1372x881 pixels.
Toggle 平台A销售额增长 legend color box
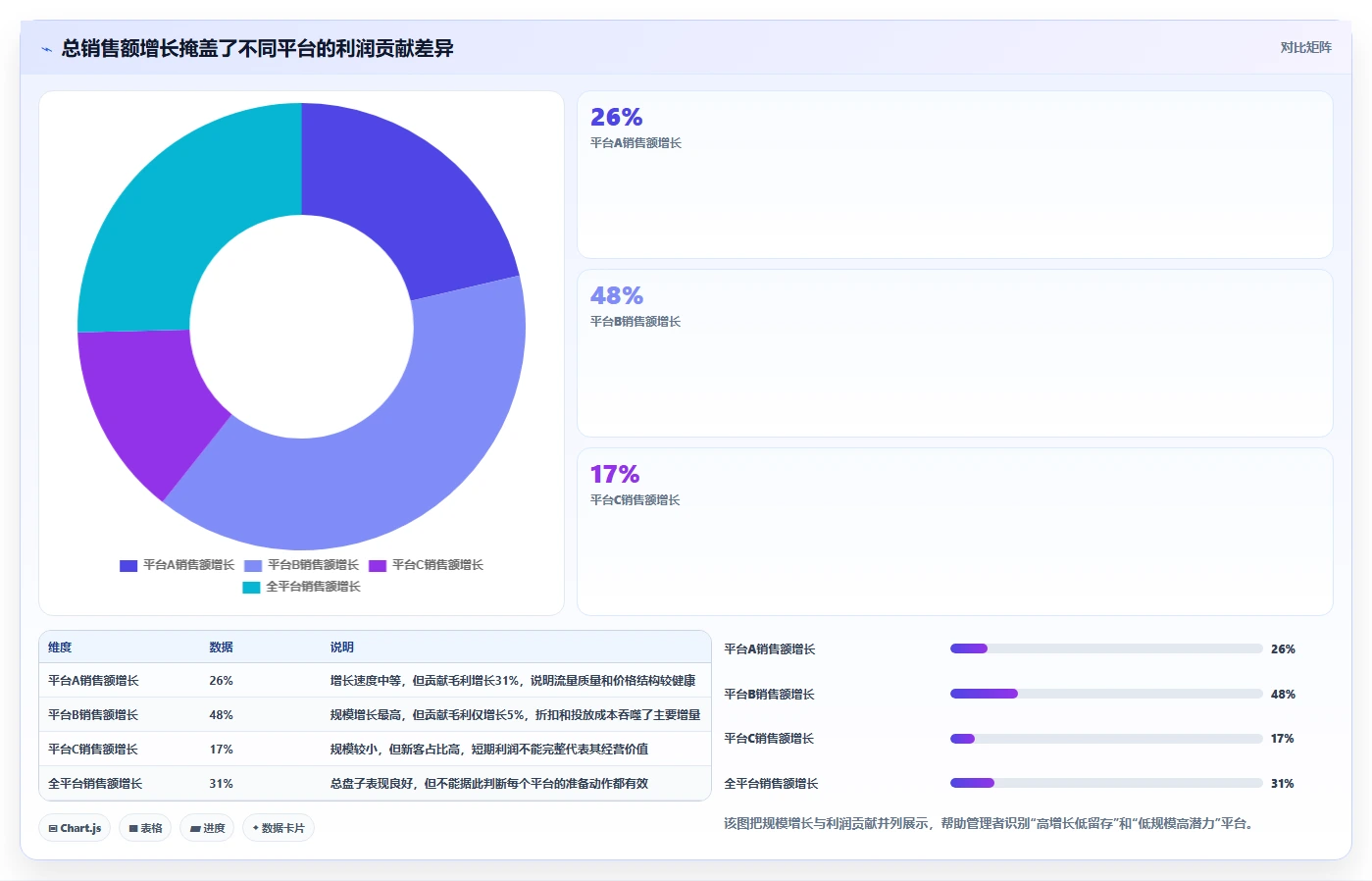(x=128, y=565)
